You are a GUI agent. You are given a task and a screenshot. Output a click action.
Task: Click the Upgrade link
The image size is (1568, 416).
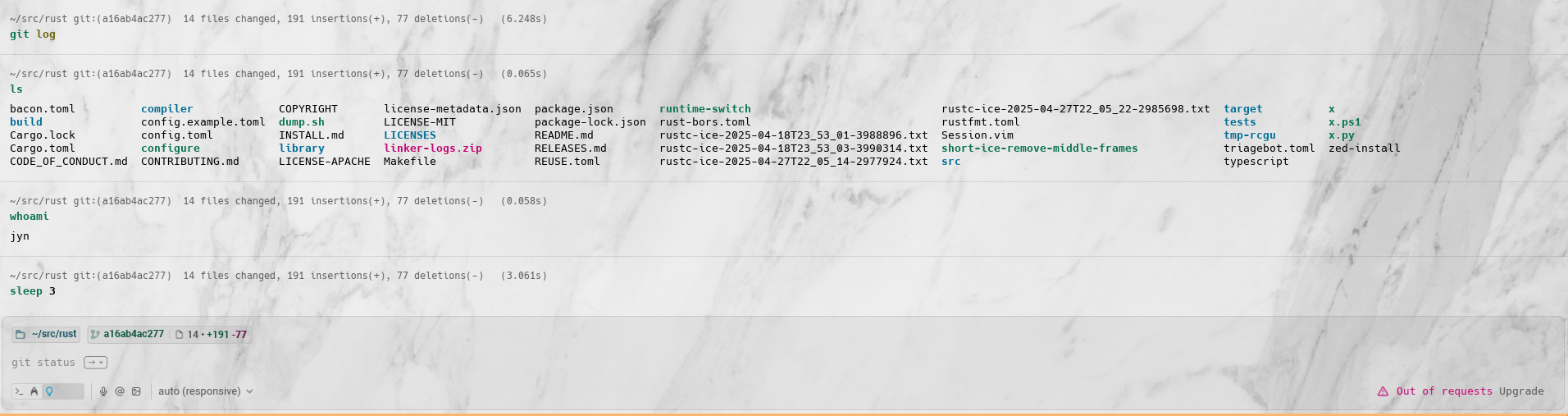[1521, 391]
